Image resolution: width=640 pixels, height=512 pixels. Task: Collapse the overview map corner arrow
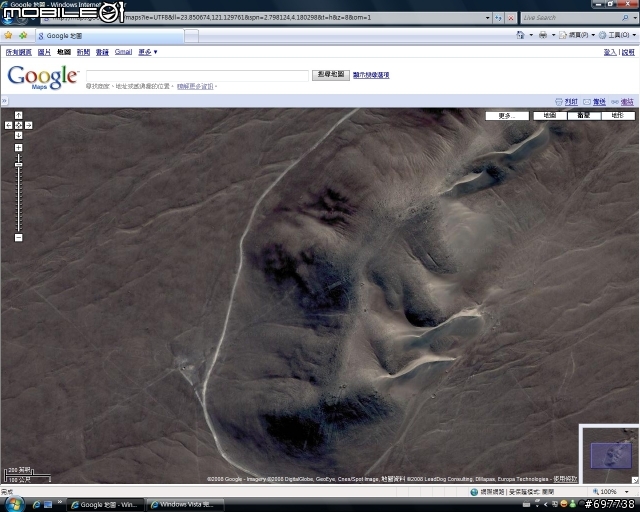(x=635, y=480)
